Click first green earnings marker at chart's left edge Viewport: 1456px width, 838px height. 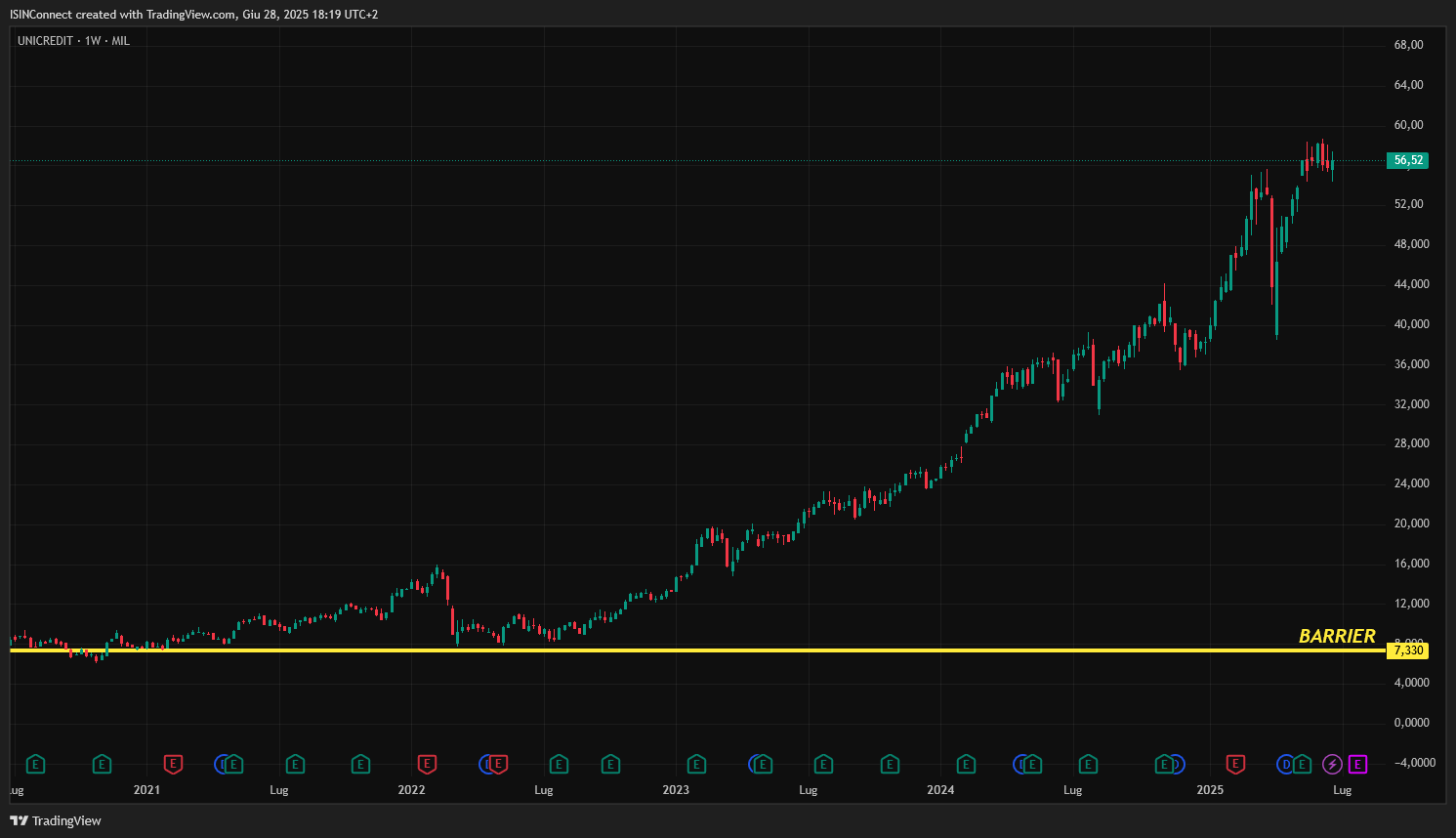(x=35, y=764)
